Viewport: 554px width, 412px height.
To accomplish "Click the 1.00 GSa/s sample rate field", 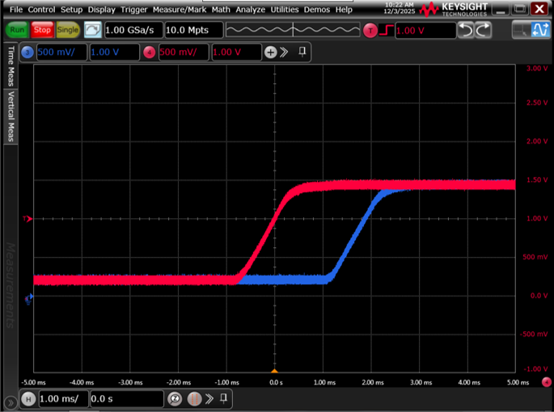I will (134, 30).
